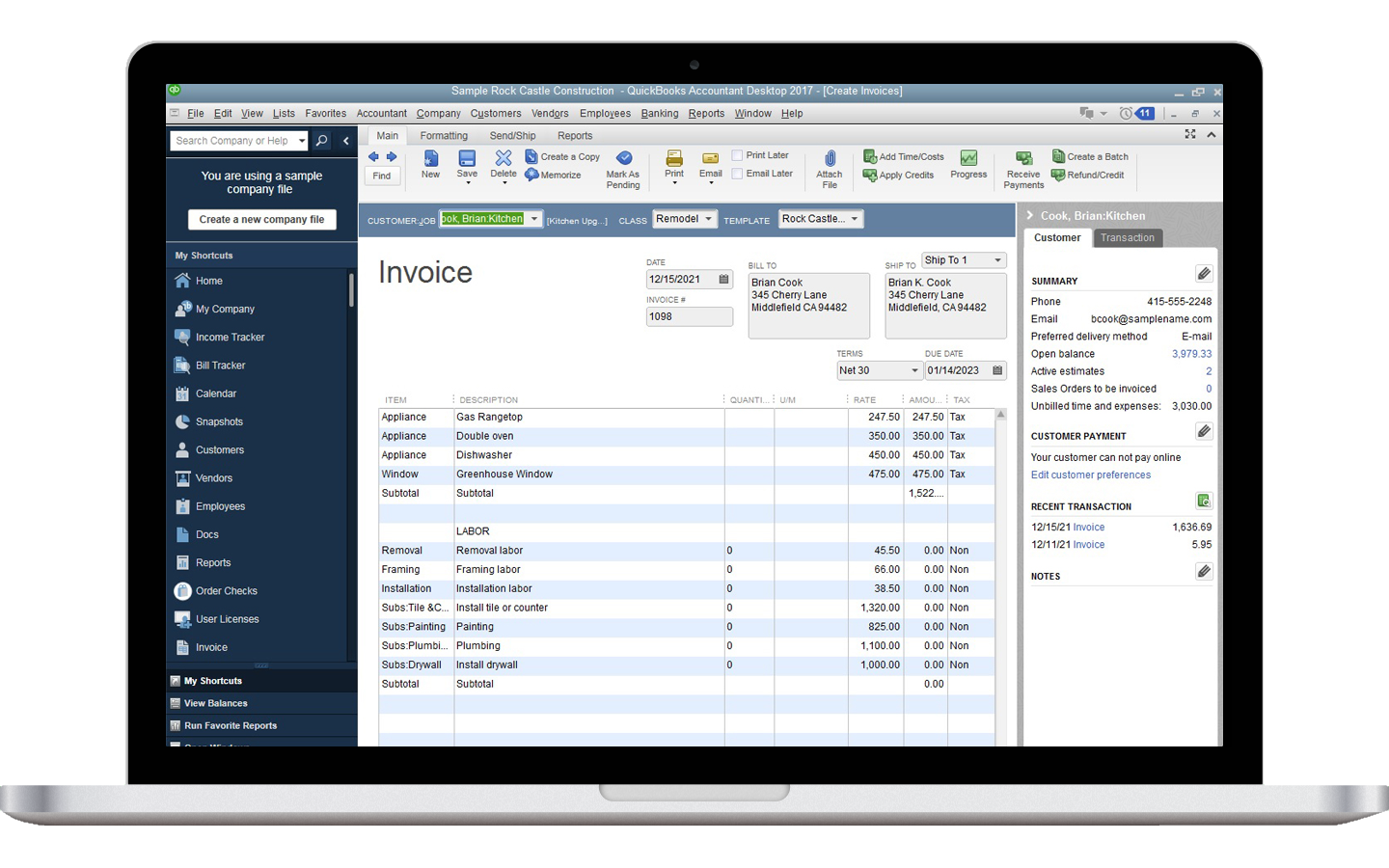Open the Banking menu
The image size is (1389, 868).
tap(660, 114)
